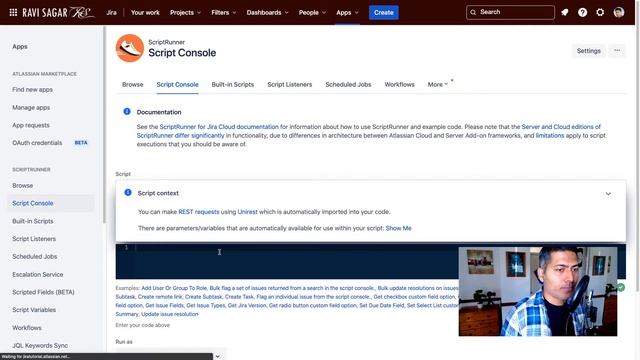Open sidebar Workflows item
Screen dimensions: 640x360
[27, 327]
